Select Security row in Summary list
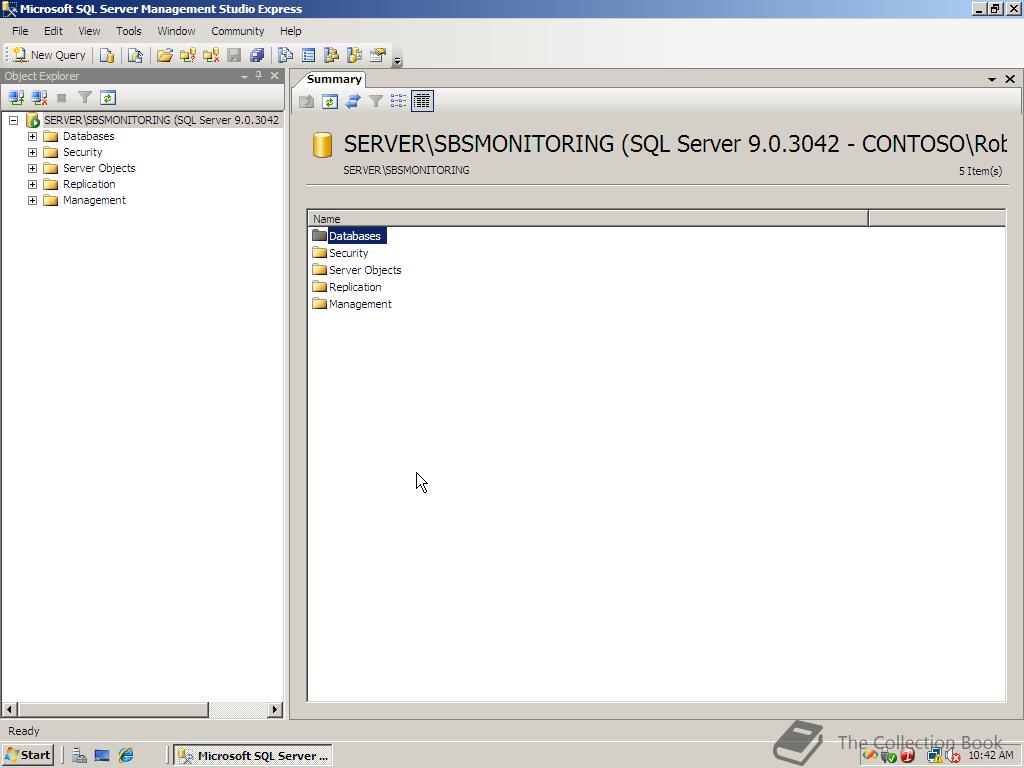Screen dimensions: 1024x768 coord(340,253)
